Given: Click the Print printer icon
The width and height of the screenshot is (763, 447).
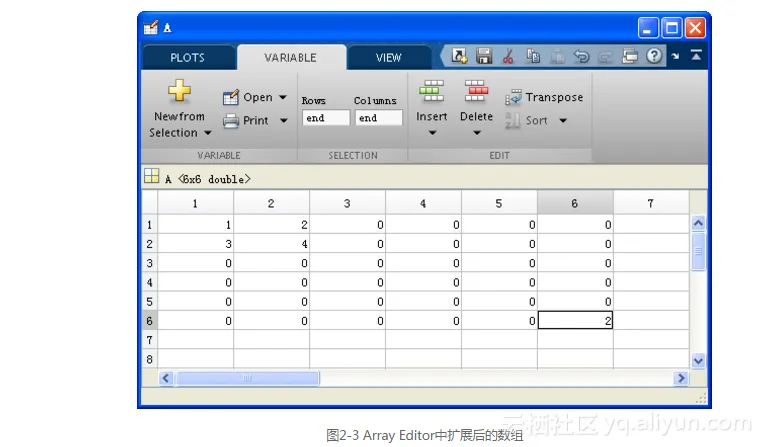Looking at the screenshot, I should pos(231,120).
